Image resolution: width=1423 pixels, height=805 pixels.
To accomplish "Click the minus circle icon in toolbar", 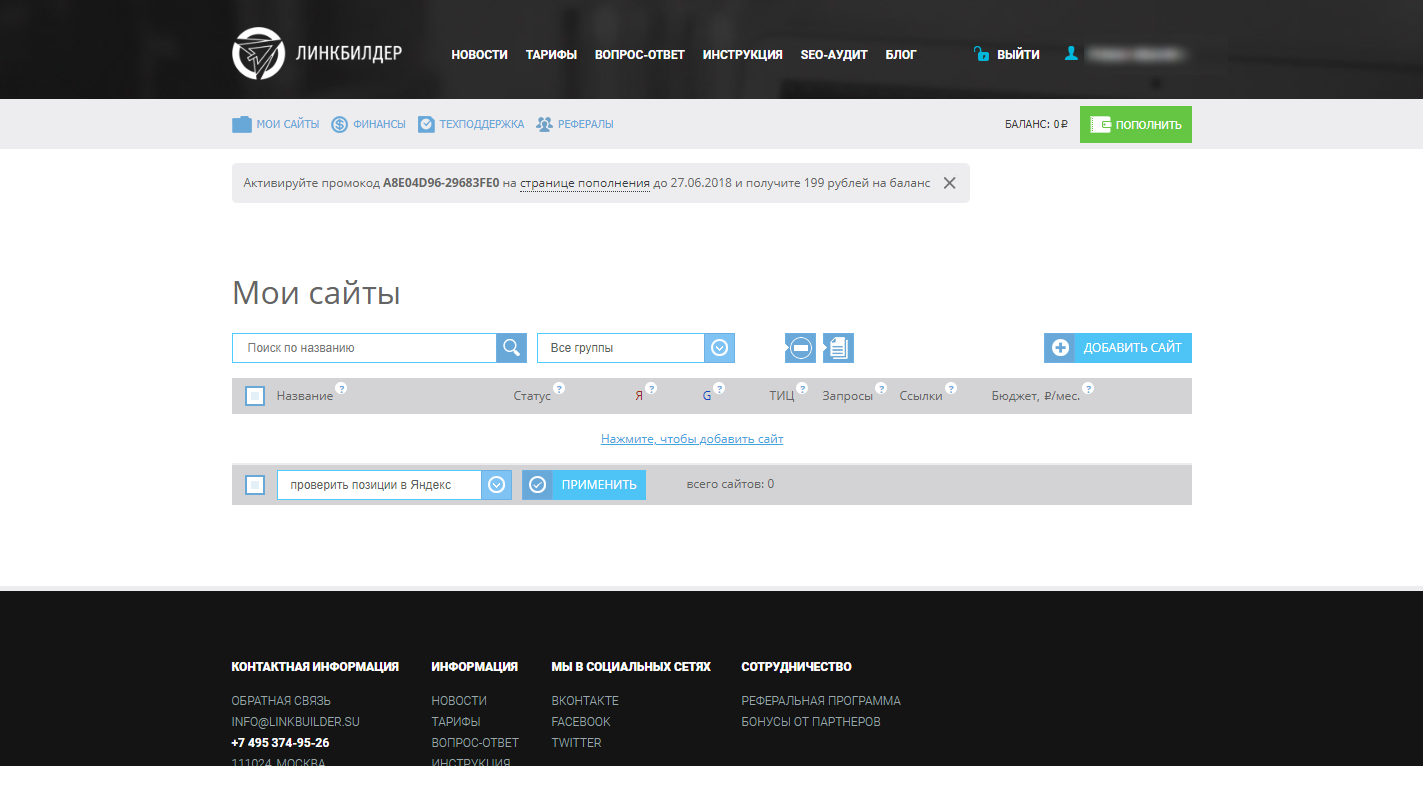I will pyautogui.click(x=800, y=348).
